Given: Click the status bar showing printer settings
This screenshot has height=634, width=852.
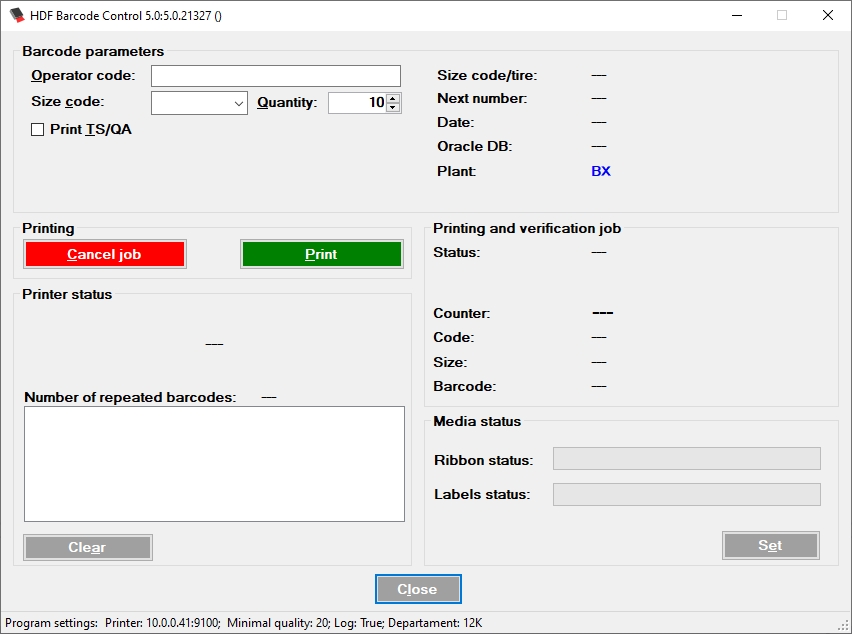Looking at the screenshot, I should click(x=240, y=622).
